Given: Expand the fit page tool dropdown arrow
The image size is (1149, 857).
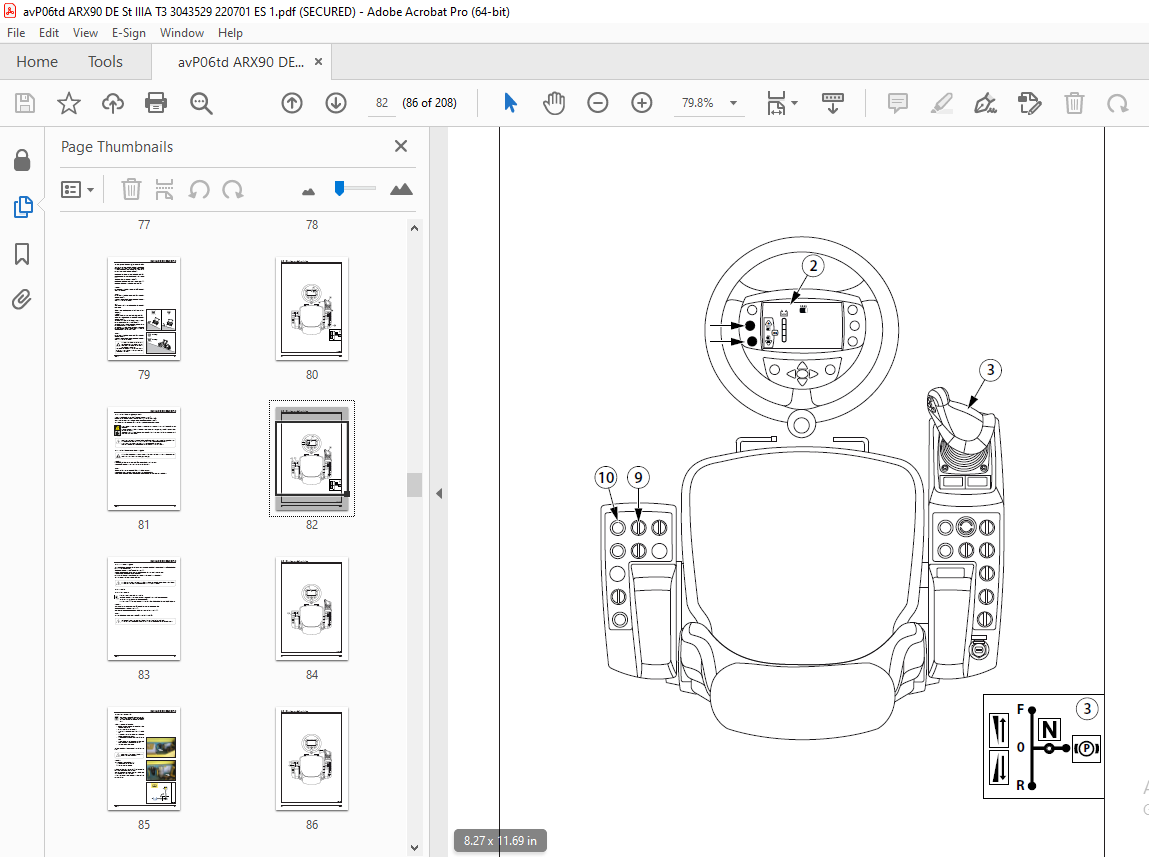Looking at the screenshot, I should pyautogui.click(x=794, y=103).
